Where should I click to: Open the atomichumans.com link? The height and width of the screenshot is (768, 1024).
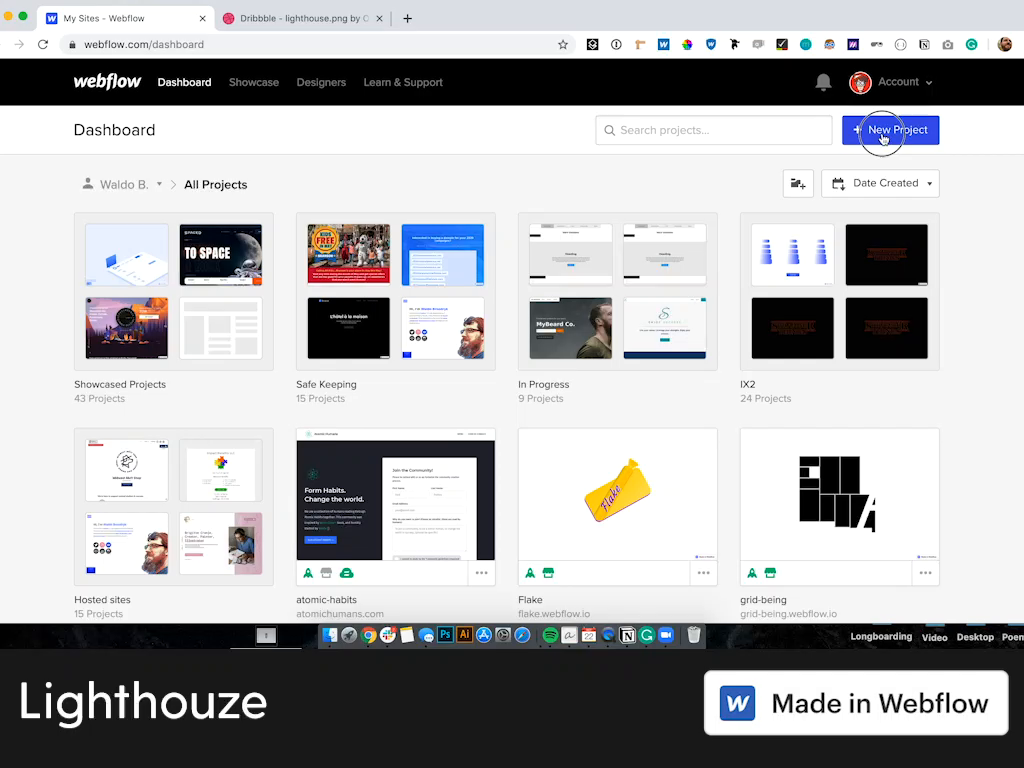340,614
